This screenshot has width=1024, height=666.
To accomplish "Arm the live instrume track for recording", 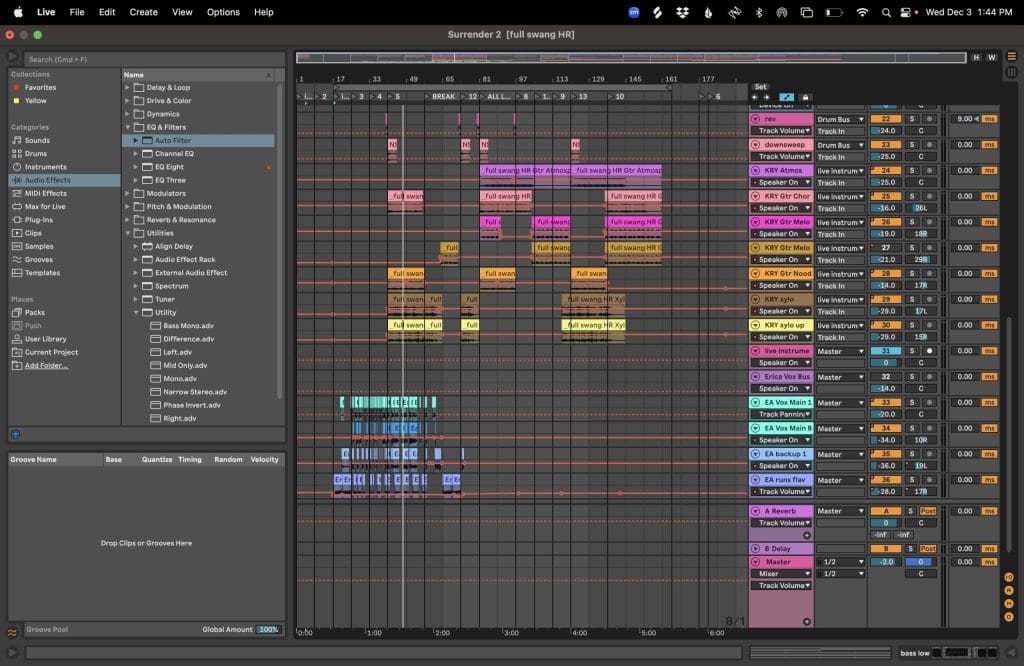I will [x=928, y=351].
